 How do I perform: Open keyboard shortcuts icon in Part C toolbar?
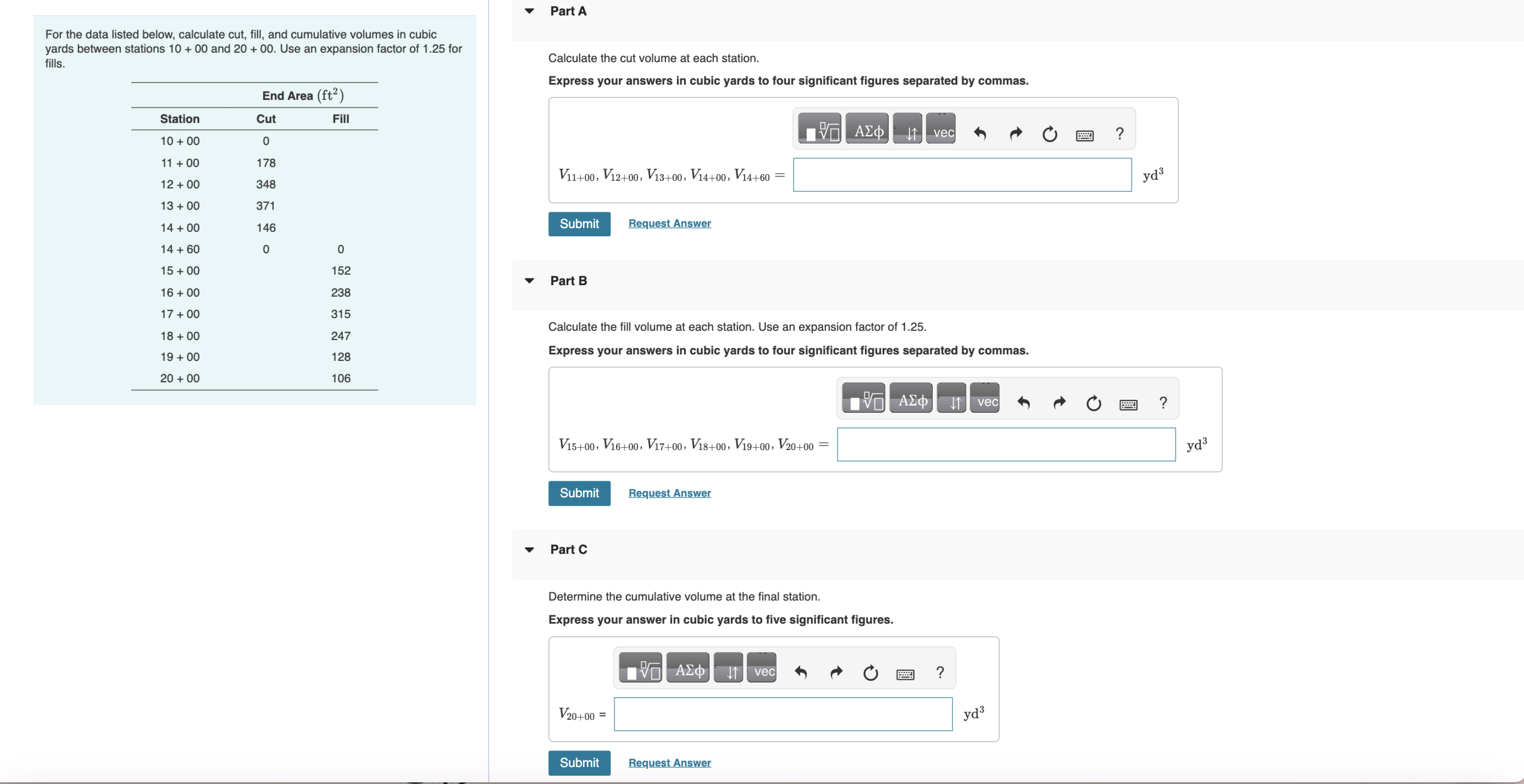coord(905,674)
